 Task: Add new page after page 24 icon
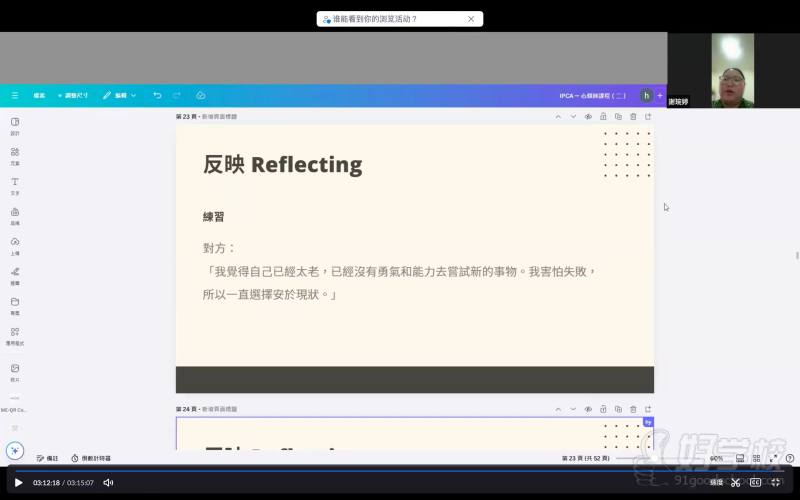648,409
